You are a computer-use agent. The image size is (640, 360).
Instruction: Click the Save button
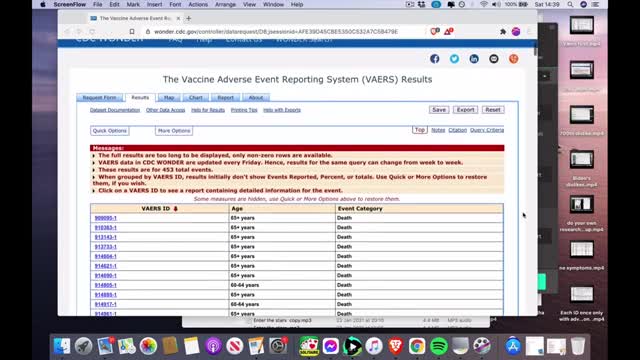click(439, 110)
